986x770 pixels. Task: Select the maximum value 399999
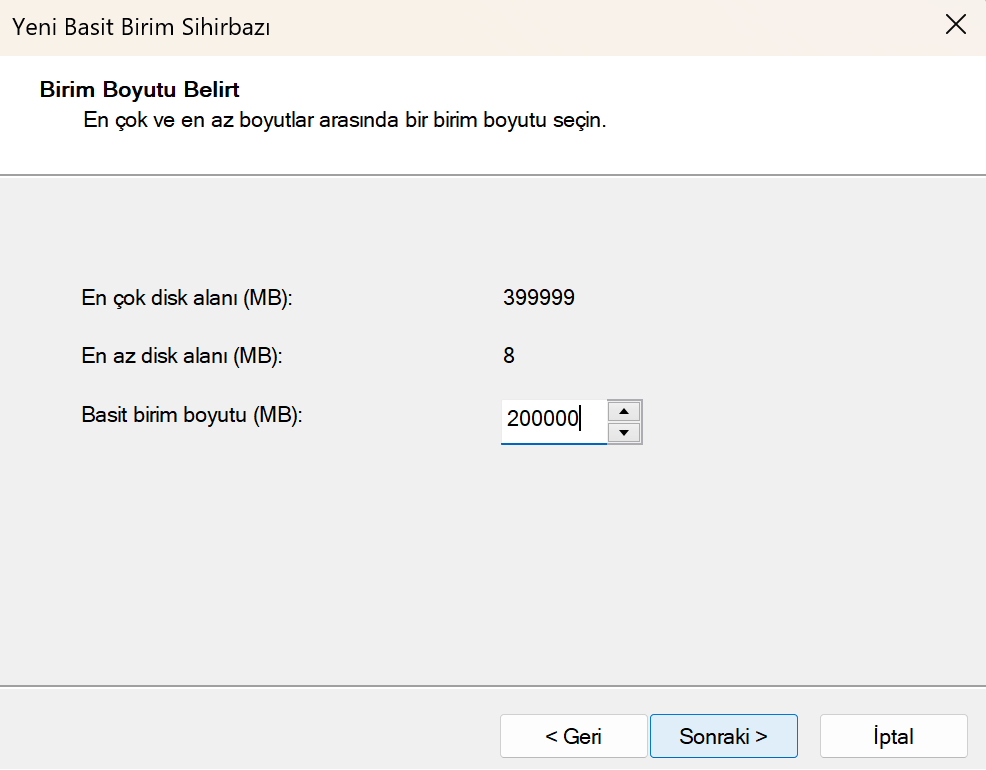(539, 298)
